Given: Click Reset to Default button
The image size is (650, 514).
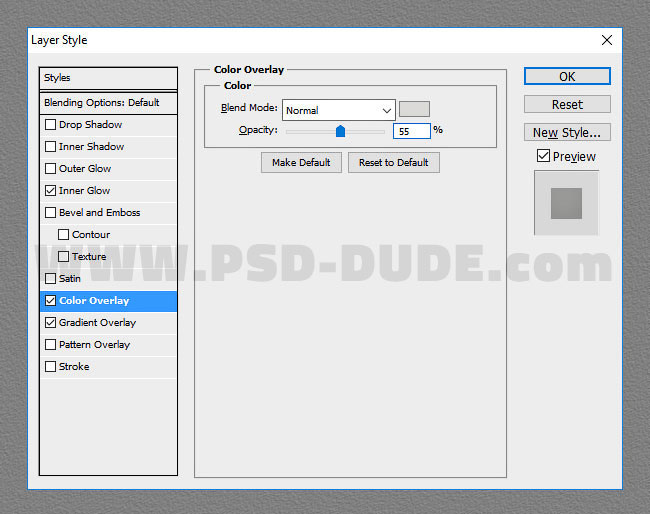Looking at the screenshot, I should [x=393, y=162].
